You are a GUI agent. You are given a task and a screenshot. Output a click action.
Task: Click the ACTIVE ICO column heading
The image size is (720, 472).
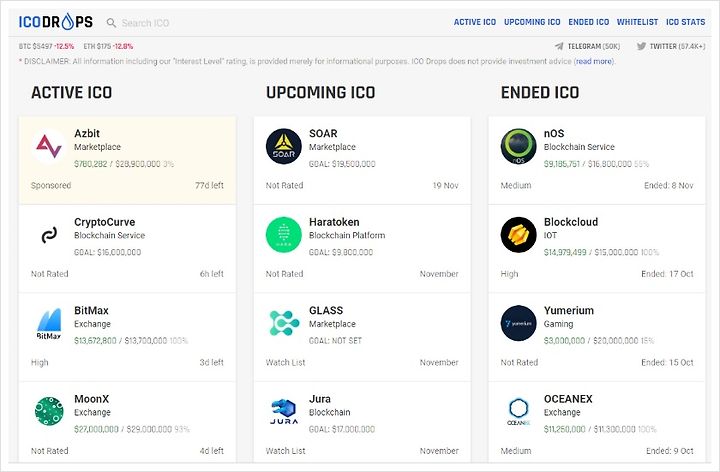(x=72, y=93)
